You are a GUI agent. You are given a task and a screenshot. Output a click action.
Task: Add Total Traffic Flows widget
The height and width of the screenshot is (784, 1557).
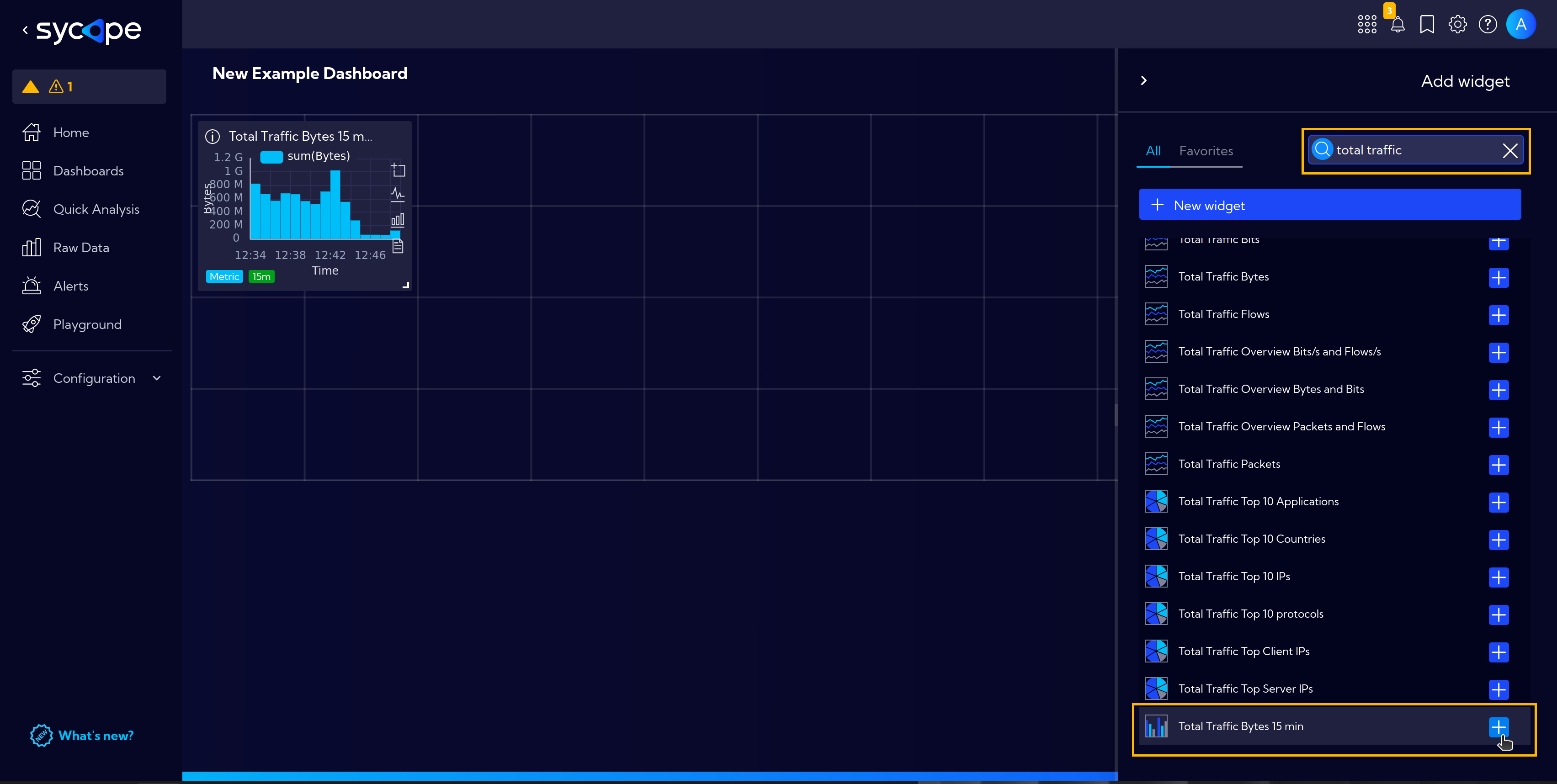pos(1499,315)
